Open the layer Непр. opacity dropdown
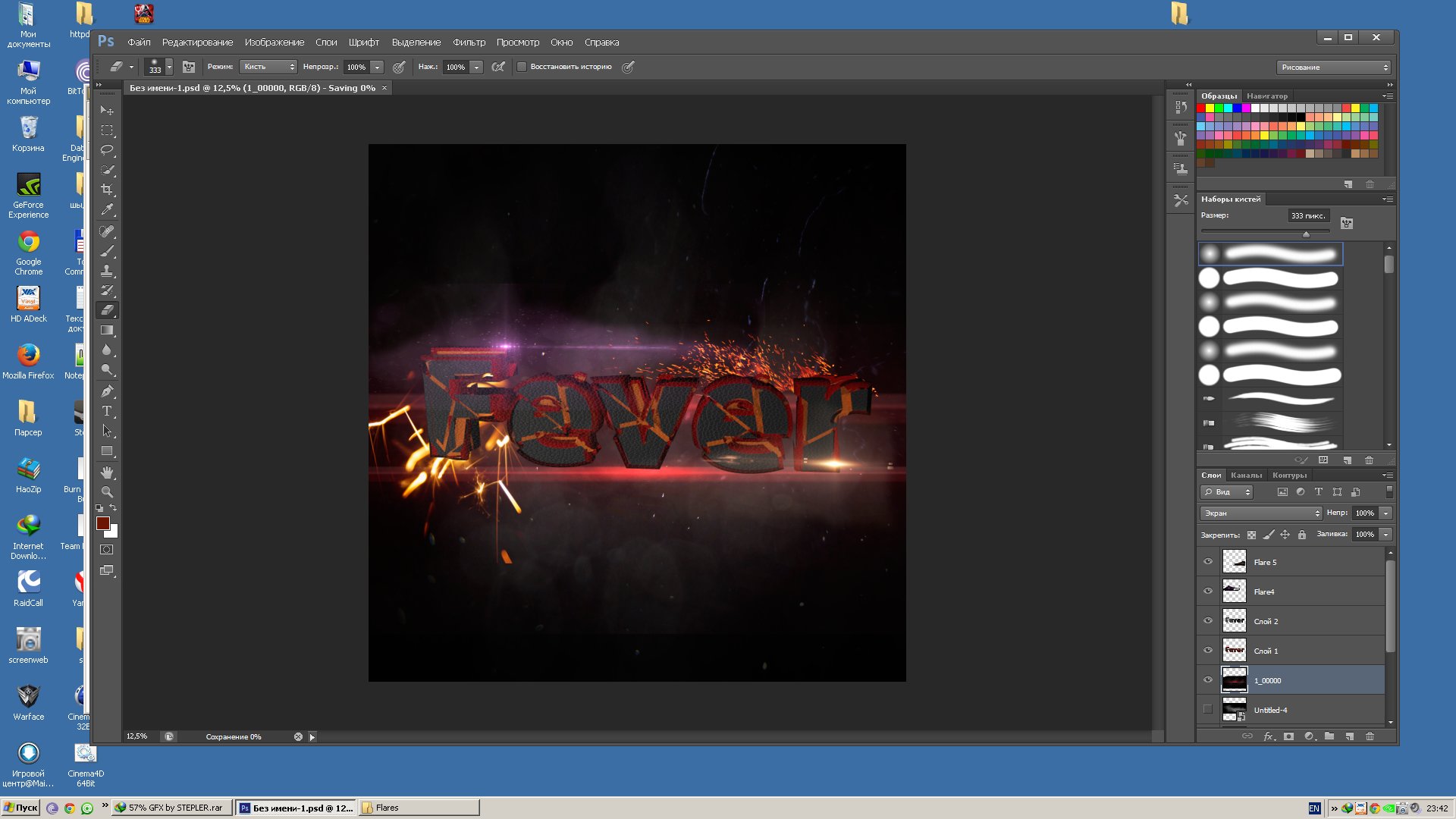Screen dimensions: 1456x819 pyautogui.click(x=1385, y=513)
